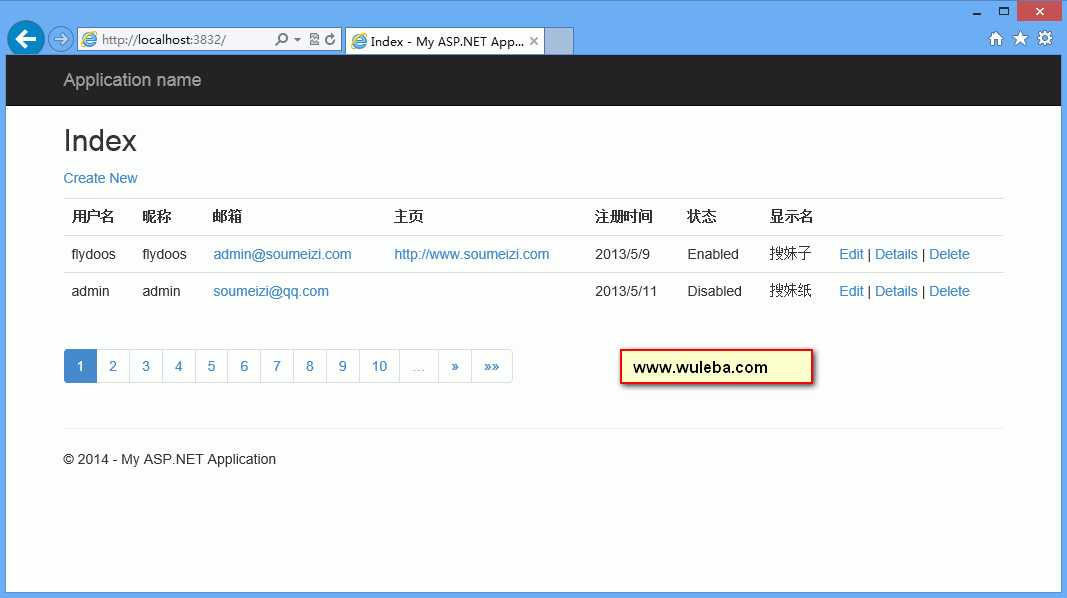Delete the admin user row
Image resolution: width=1067 pixels, height=598 pixels.
[949, 291]
